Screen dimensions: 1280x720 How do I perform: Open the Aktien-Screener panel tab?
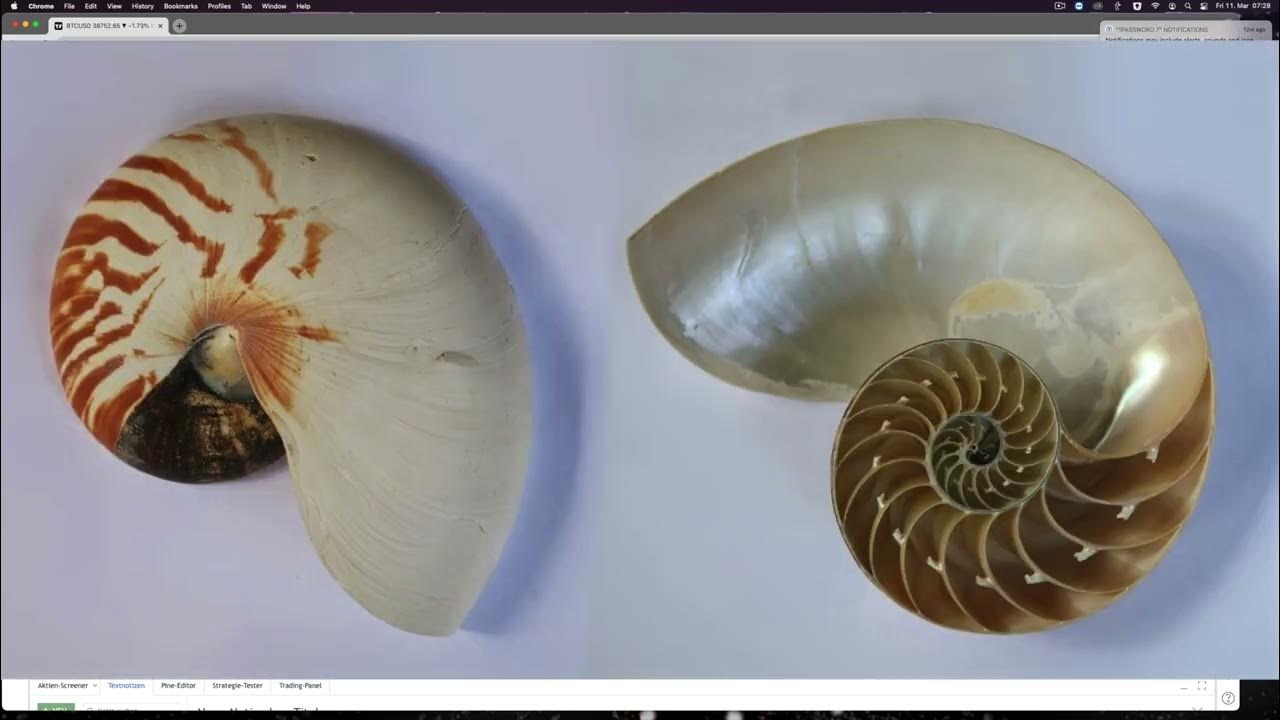pos(63,686)
